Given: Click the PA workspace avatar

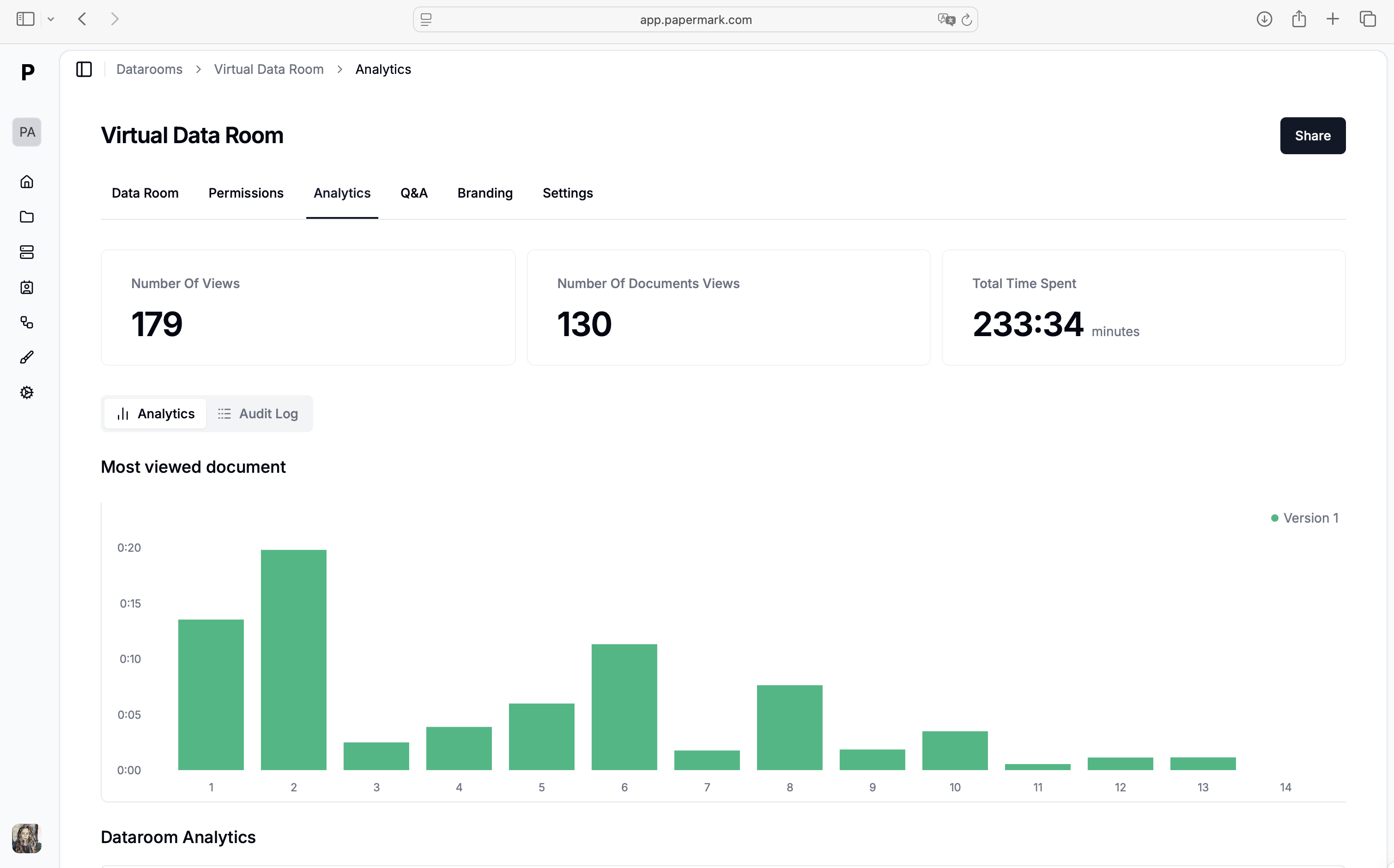Looking at the screenshot, I should point(26,132).
